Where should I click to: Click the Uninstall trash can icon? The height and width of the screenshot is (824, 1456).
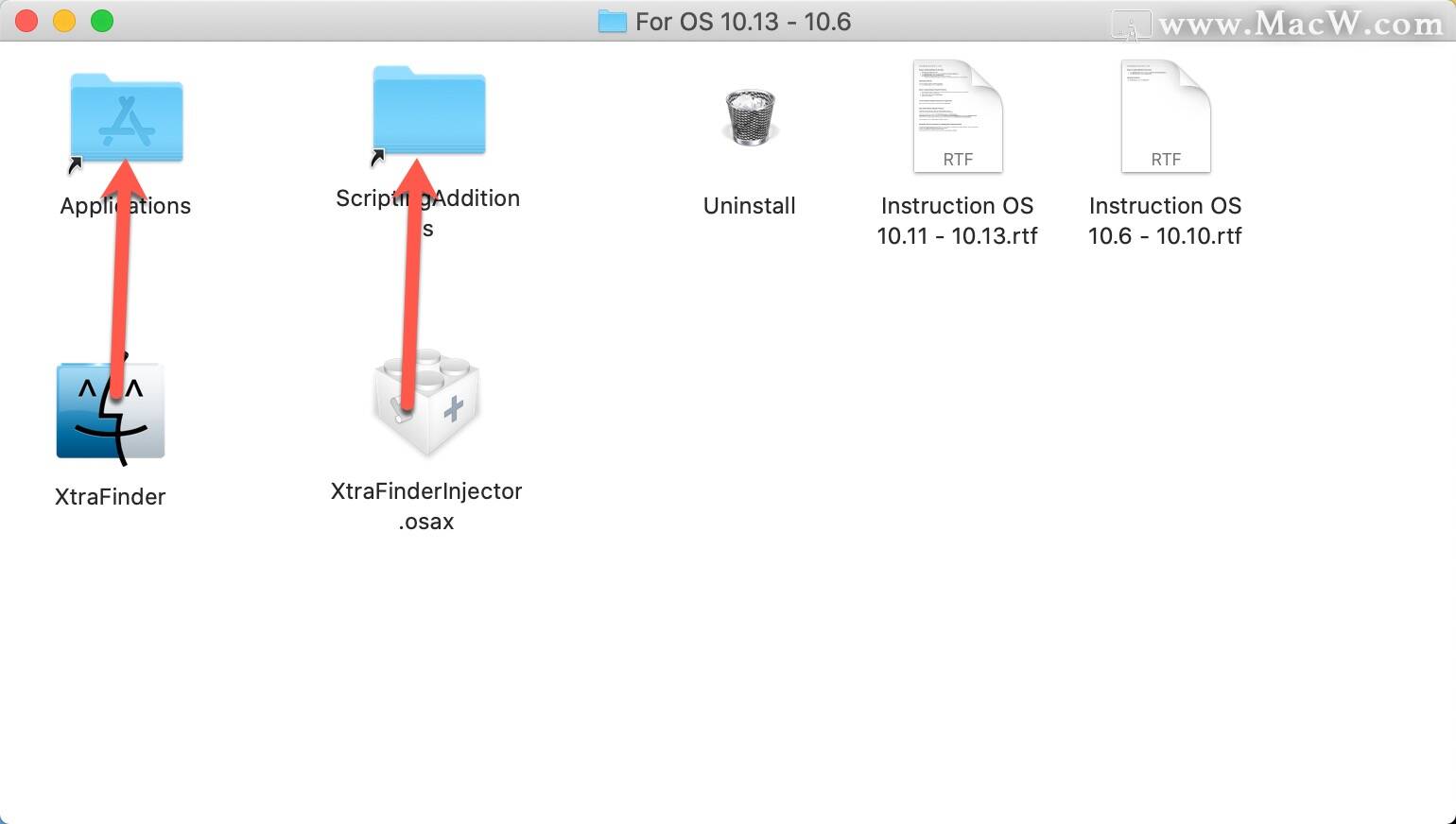tap(750, 116)
